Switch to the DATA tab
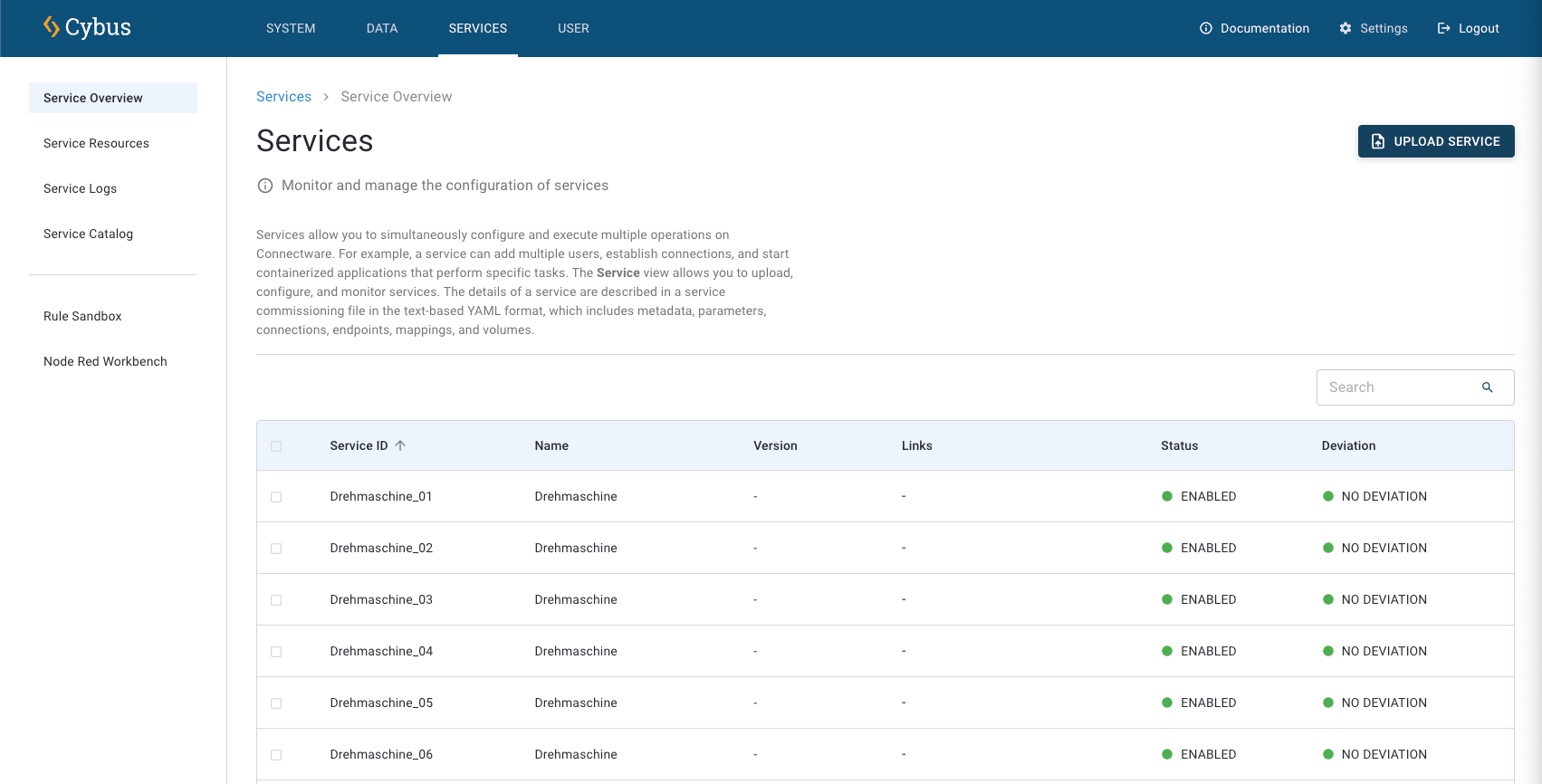The height and width of the screenshot is (784, 1542). 382,28
